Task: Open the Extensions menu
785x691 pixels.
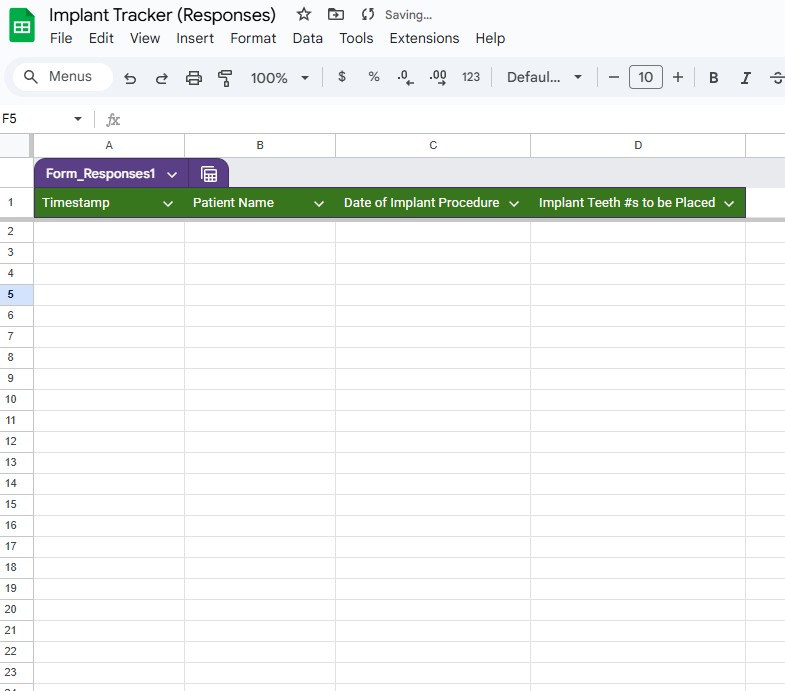Action: [424, 38]
